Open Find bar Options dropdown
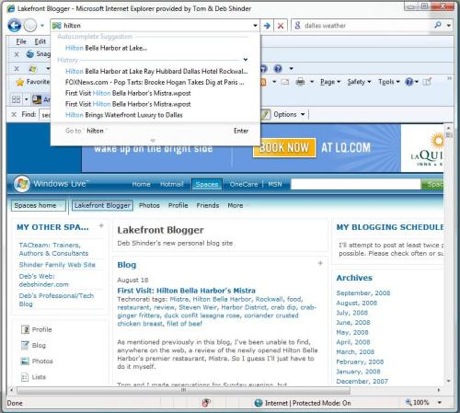This screenshot has width=460, height=413. point(289,114)
